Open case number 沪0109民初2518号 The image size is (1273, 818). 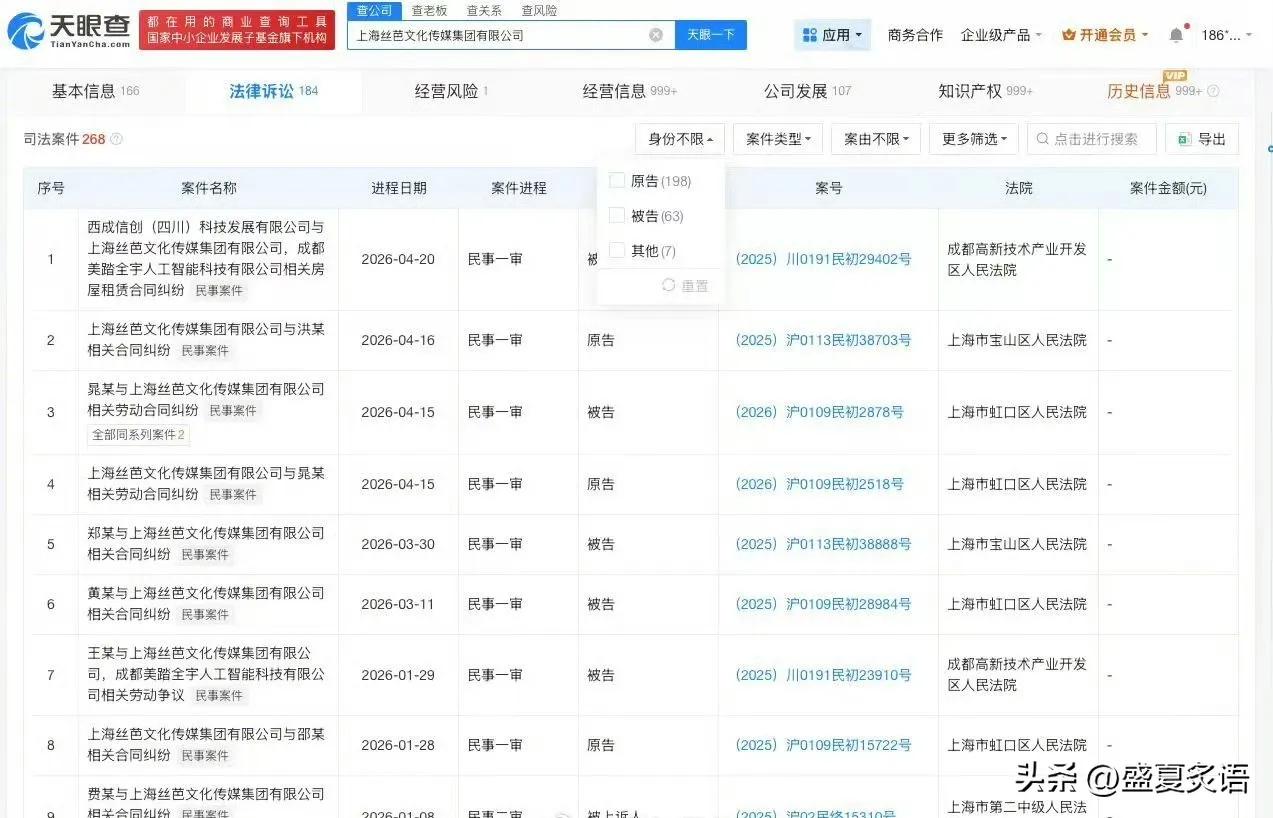[819, 484]
